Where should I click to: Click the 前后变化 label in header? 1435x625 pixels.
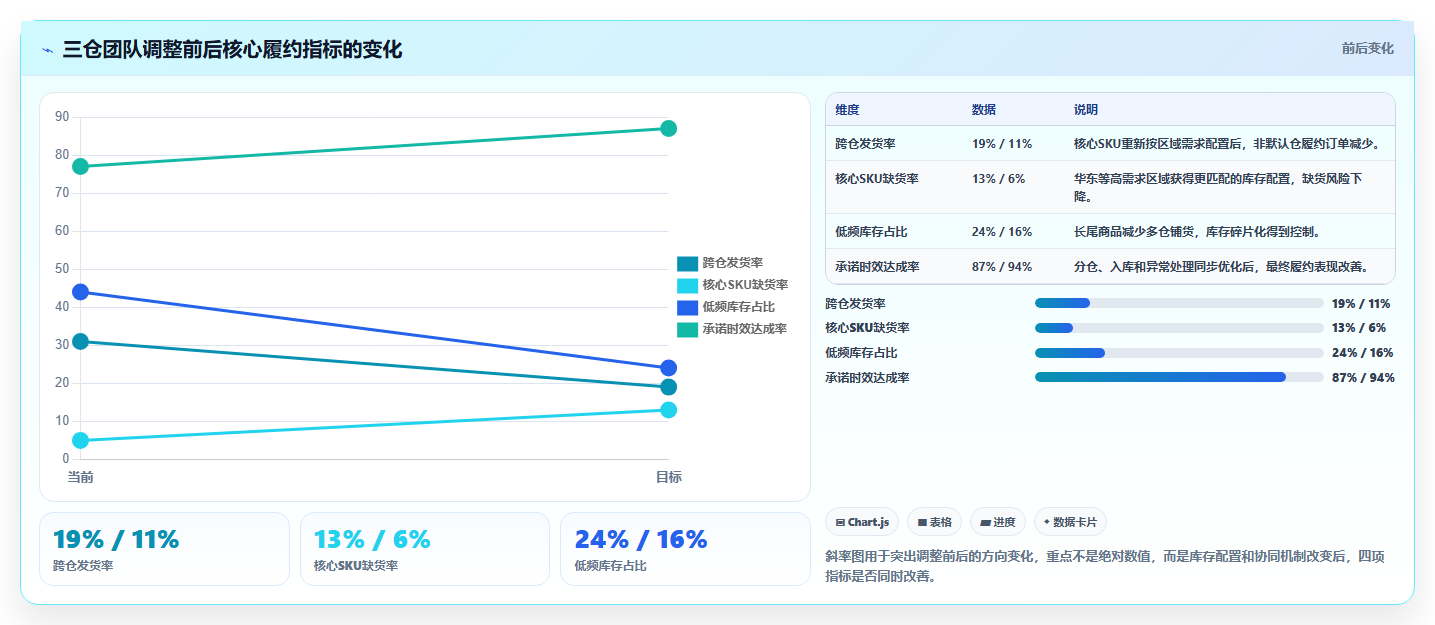(1367, 49)
